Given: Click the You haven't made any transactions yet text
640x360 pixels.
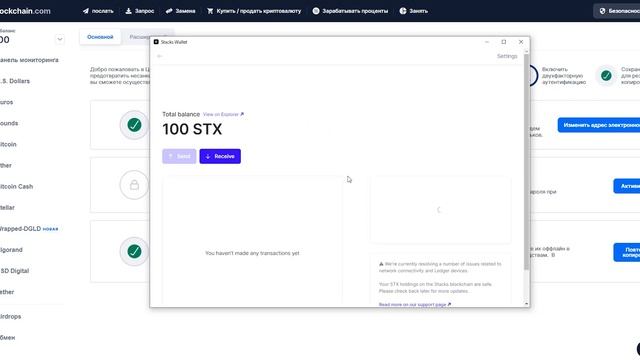Looking at the screenshot, I should pos(252,253).
